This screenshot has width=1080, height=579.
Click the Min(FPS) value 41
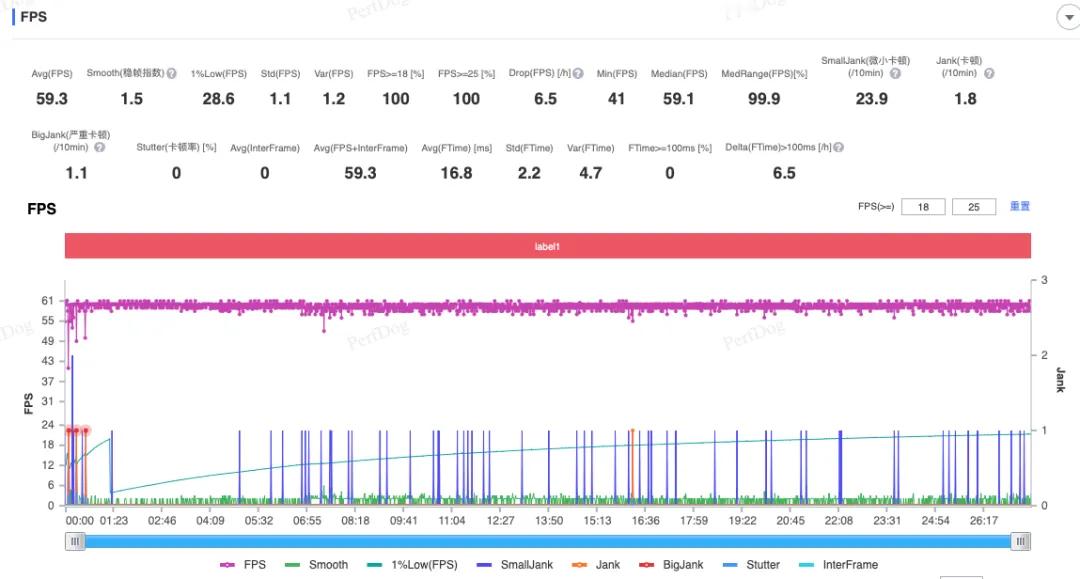[x=616, y=99]
